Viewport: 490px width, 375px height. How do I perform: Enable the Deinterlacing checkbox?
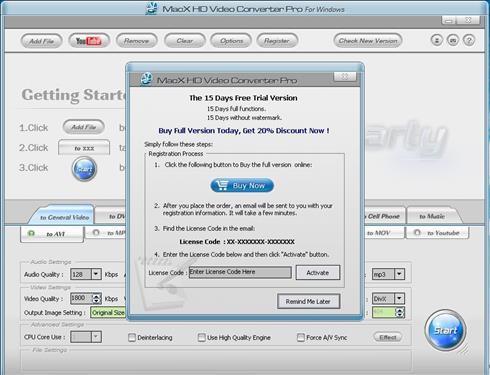(x=132, y=338)
